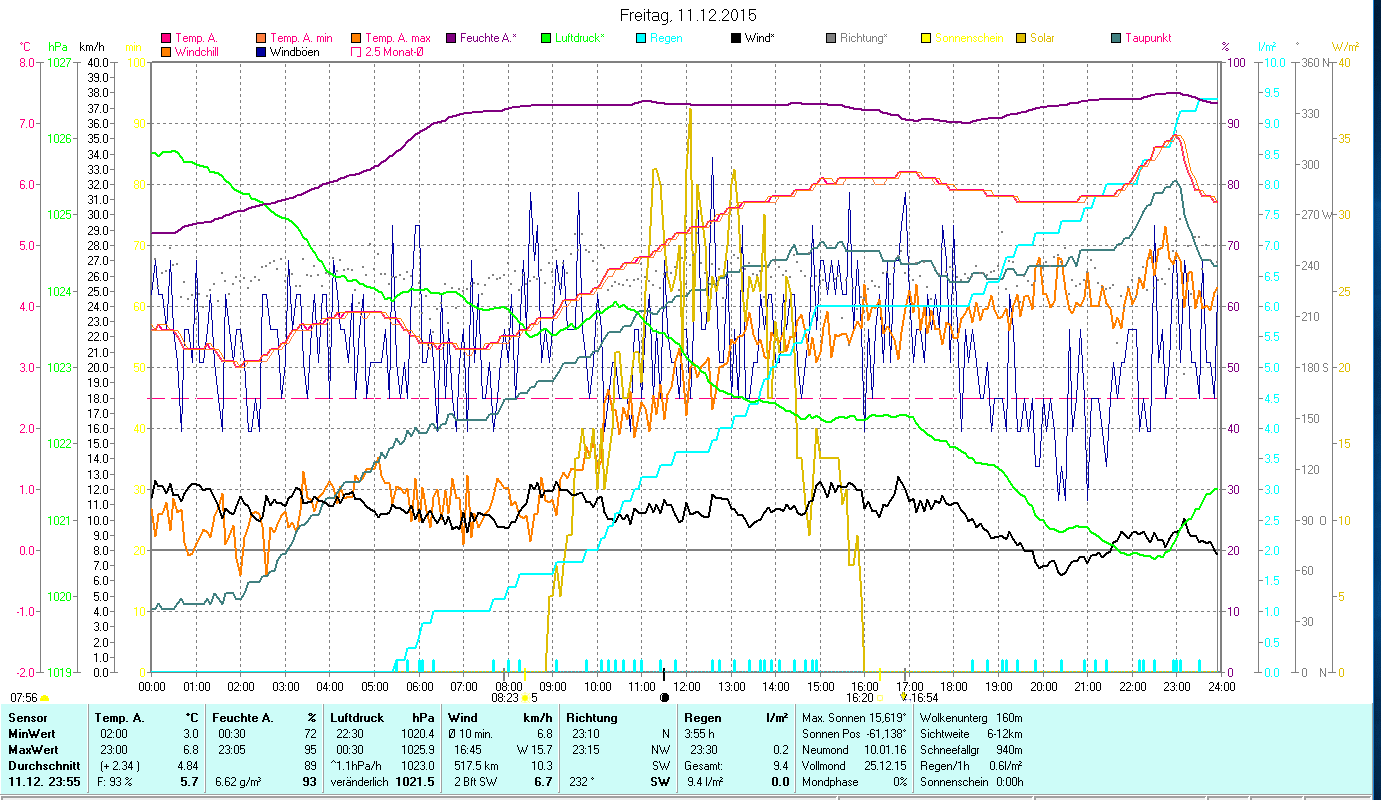Toggle the green Luftdruck legend square
The image size is (1381, 800).
tap(546, 38)
